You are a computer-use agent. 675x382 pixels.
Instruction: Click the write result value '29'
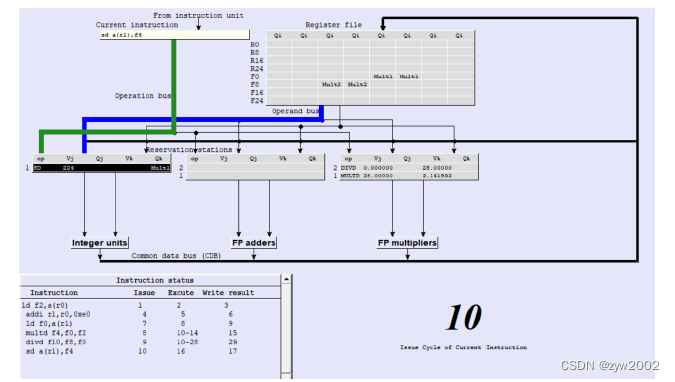(x=233, y=342)
